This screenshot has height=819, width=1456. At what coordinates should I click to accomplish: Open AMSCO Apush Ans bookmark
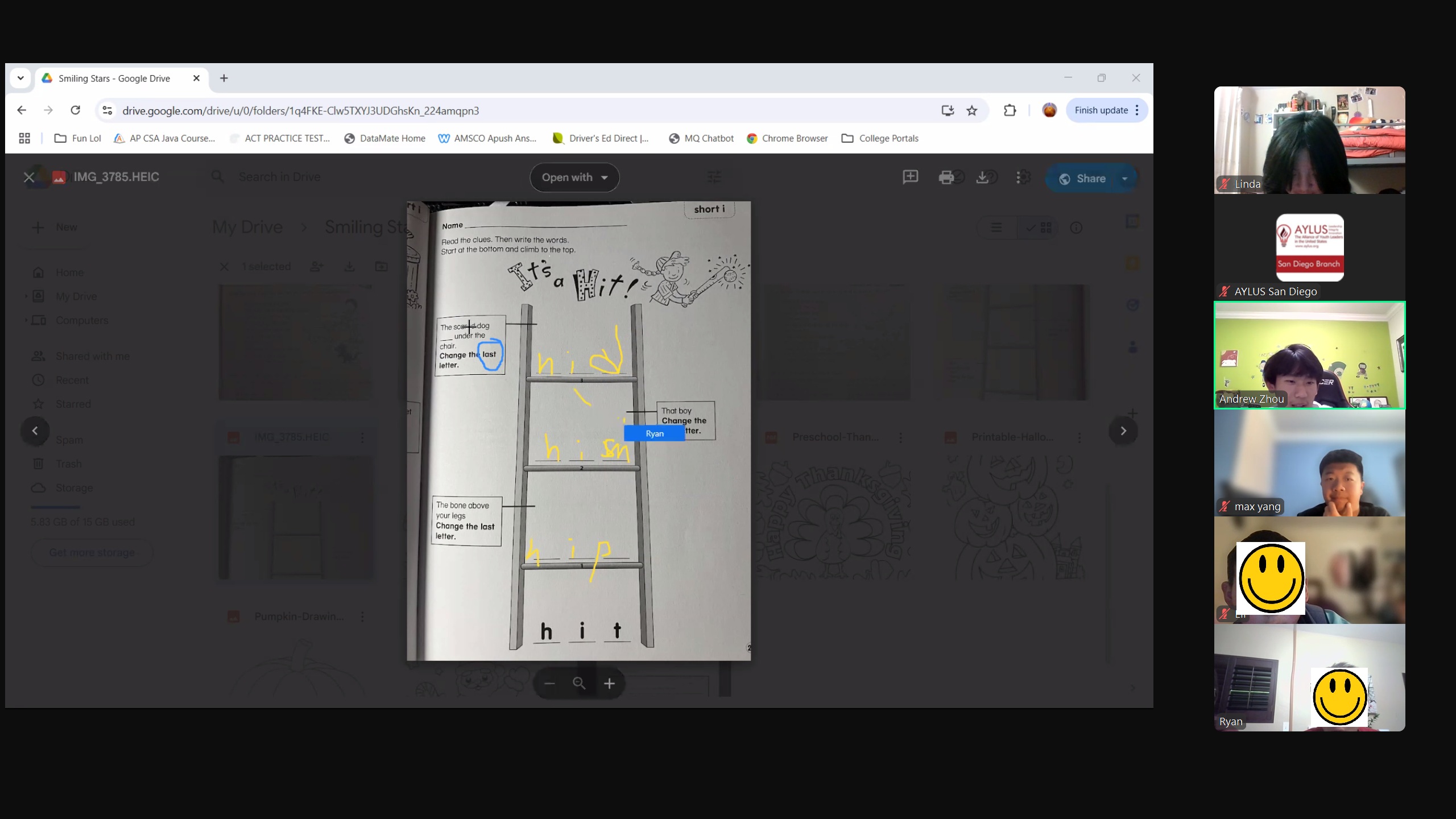(487, 138)
